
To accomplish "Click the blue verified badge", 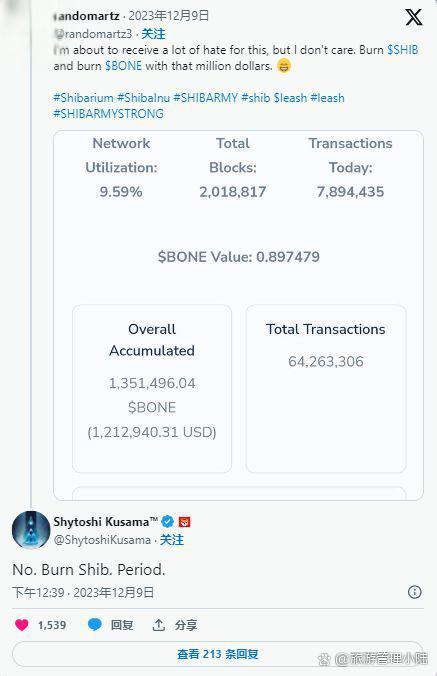I will [x=167, y=522].
